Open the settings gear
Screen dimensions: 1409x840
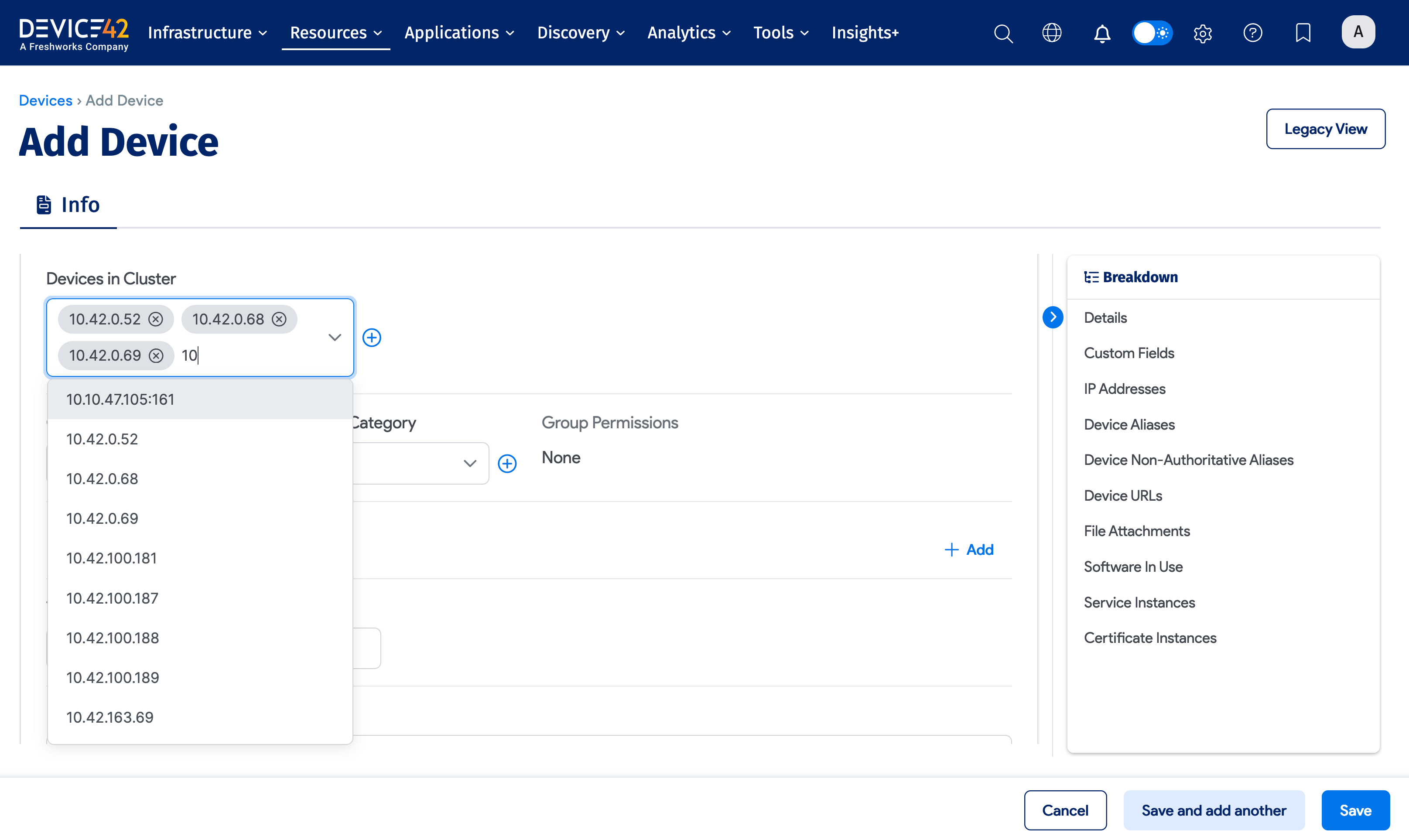(1202, 33)
